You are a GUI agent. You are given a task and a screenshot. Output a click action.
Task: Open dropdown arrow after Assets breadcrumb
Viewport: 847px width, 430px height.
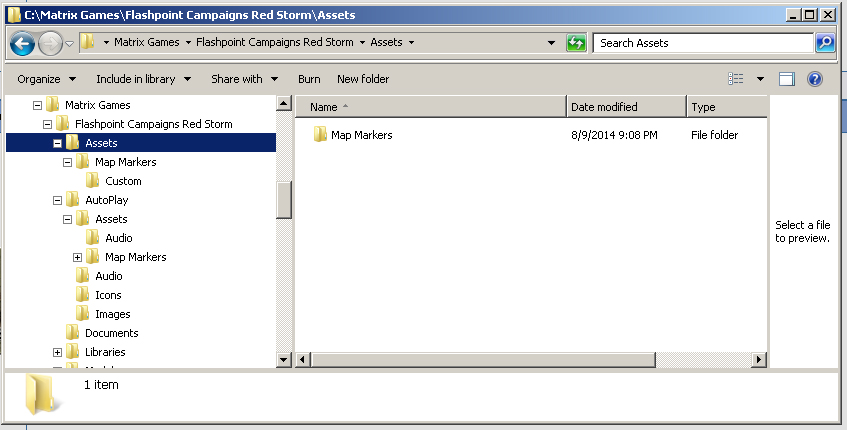pyautogui.click(x=412, y=43)
